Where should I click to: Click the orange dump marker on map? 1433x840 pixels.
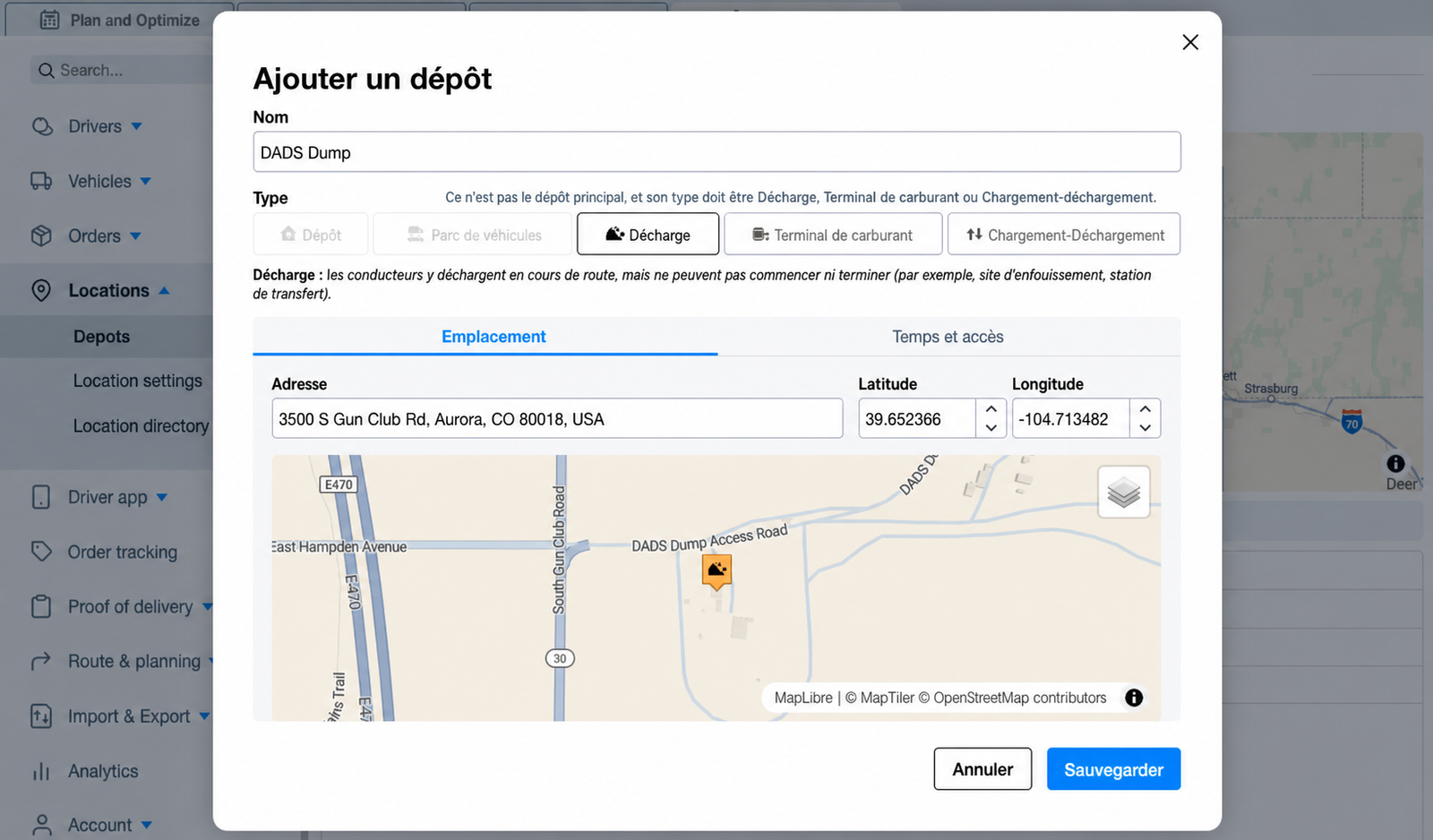[x=716, y=571]
